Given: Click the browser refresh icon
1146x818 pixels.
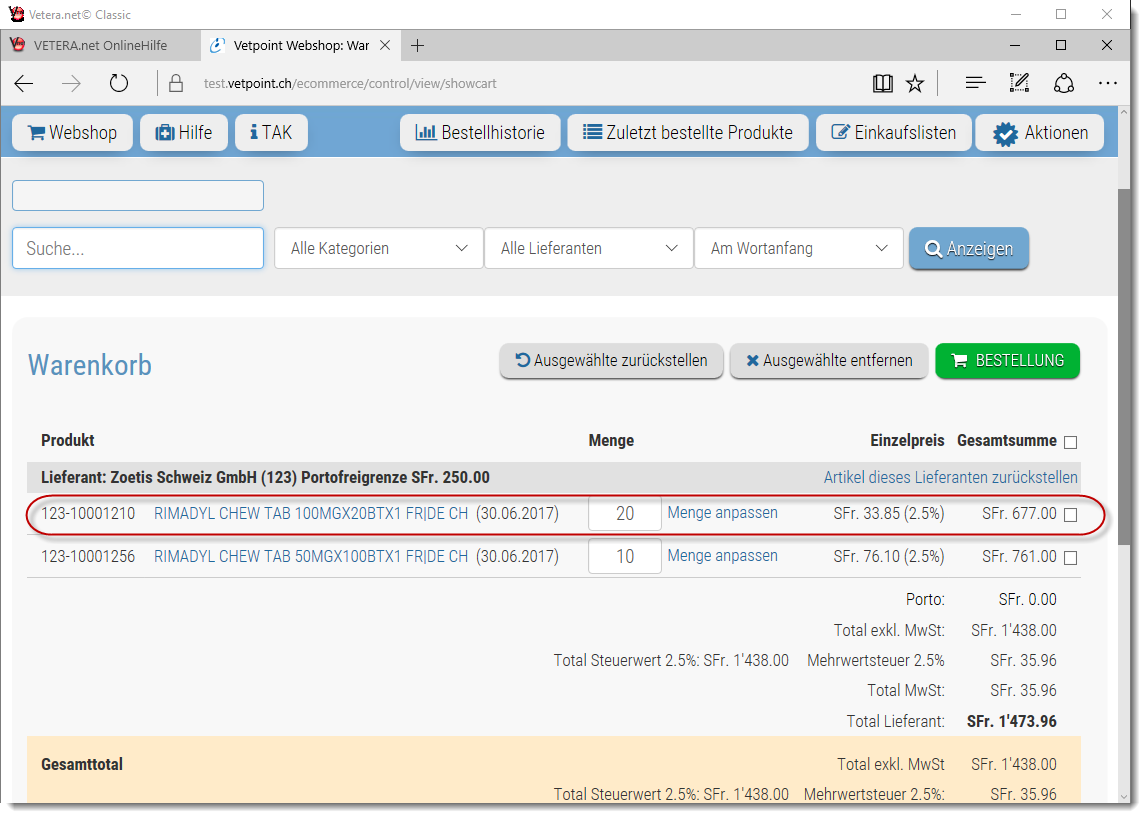Looking at the screenshot, I should click(x=119, y=84).
